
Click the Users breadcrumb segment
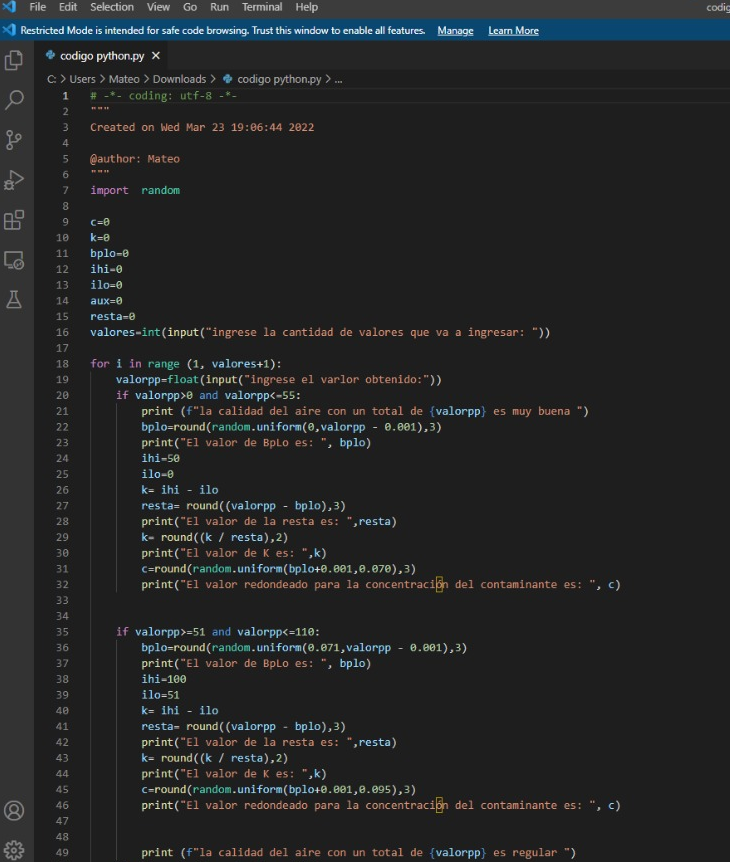(x=82, y=79)
